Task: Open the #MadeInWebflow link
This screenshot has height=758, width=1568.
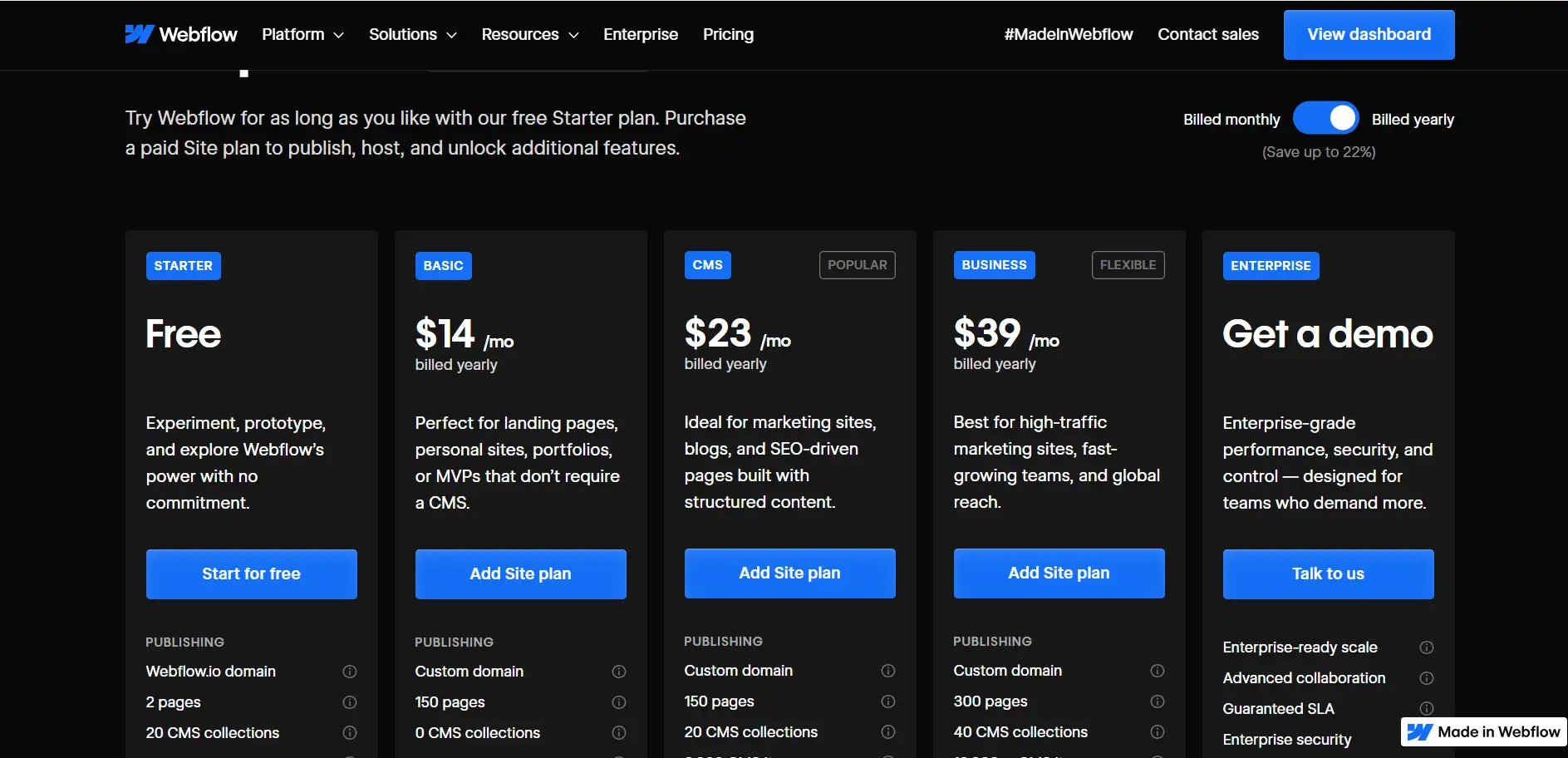Action: (1069, 34)
